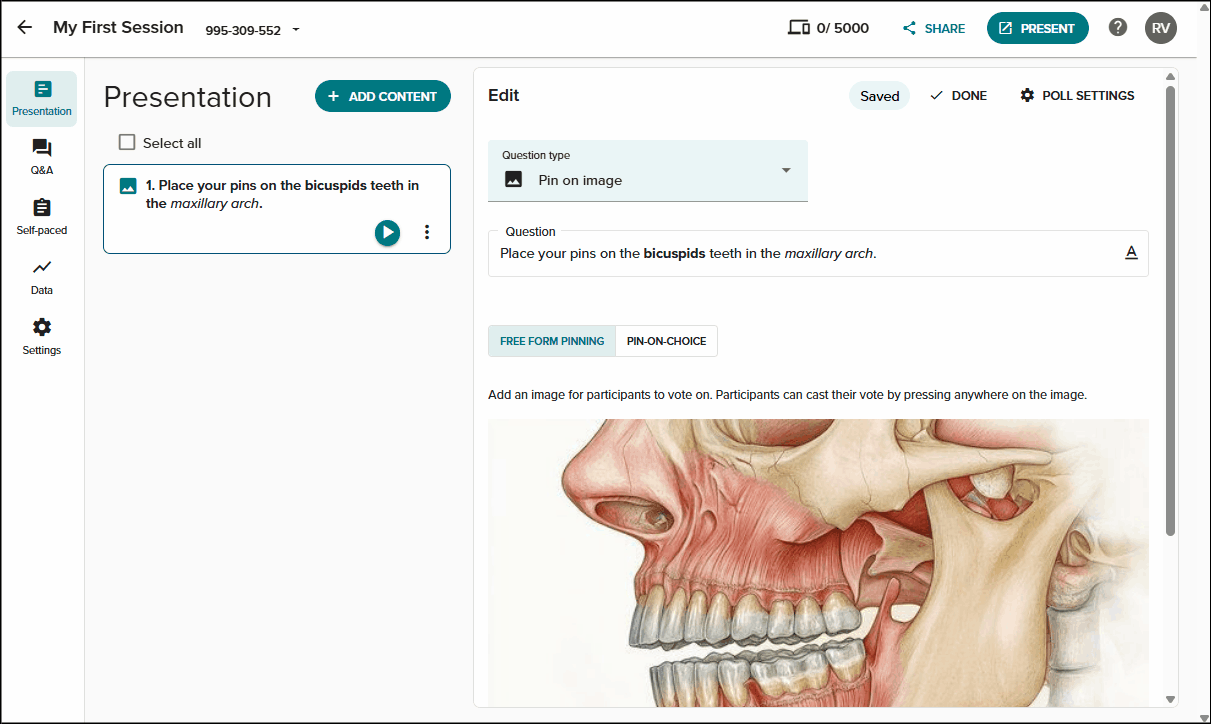Click the Saved status label

(880, 96)
